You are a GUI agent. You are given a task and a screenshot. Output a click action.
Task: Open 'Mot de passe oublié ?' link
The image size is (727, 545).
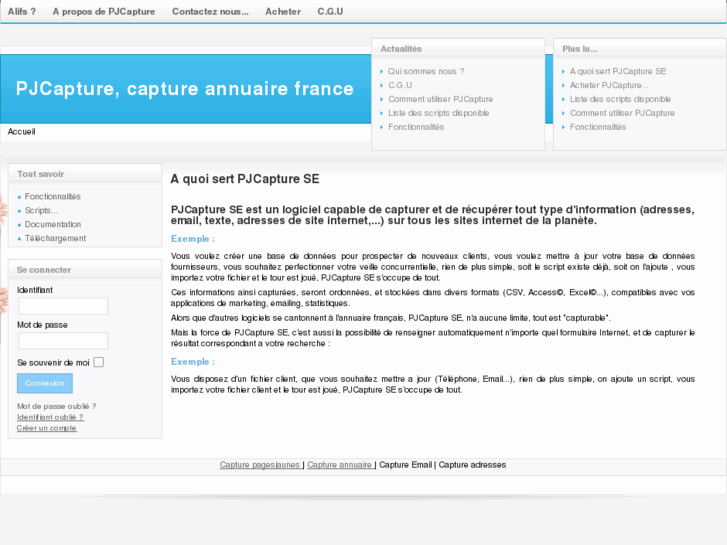click(x=57, y=406)
